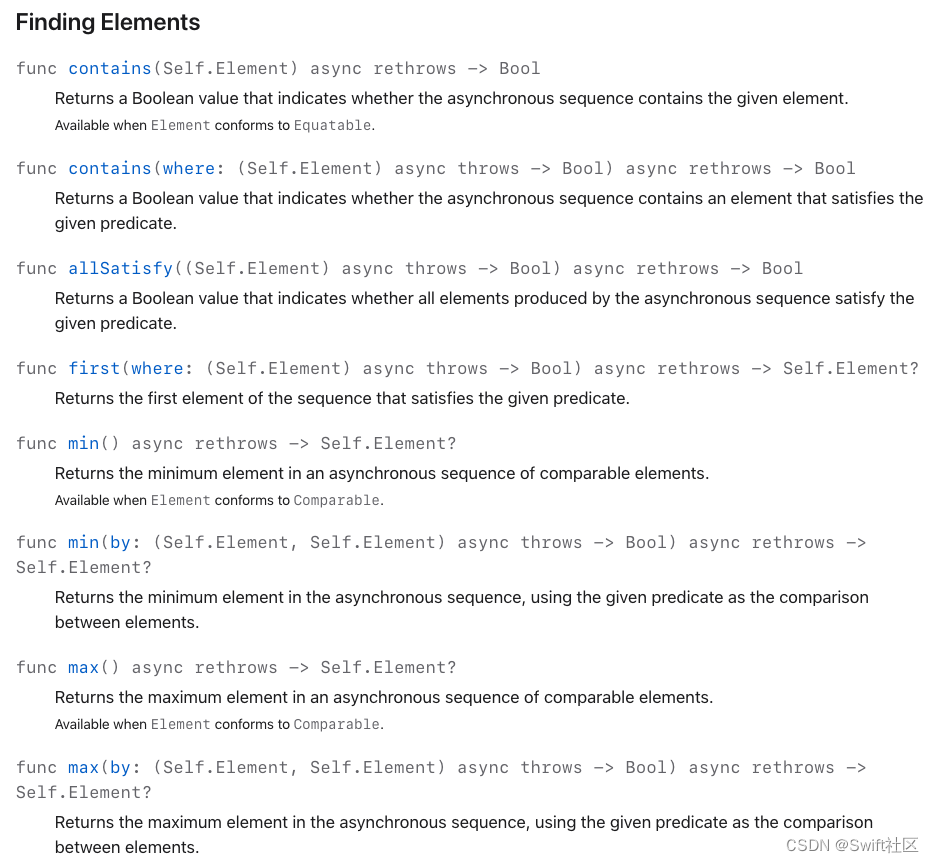The height and width of the screenshot is (863, 934).
Task: Click the first(where:) description sentence
Action: pos(342,398)
